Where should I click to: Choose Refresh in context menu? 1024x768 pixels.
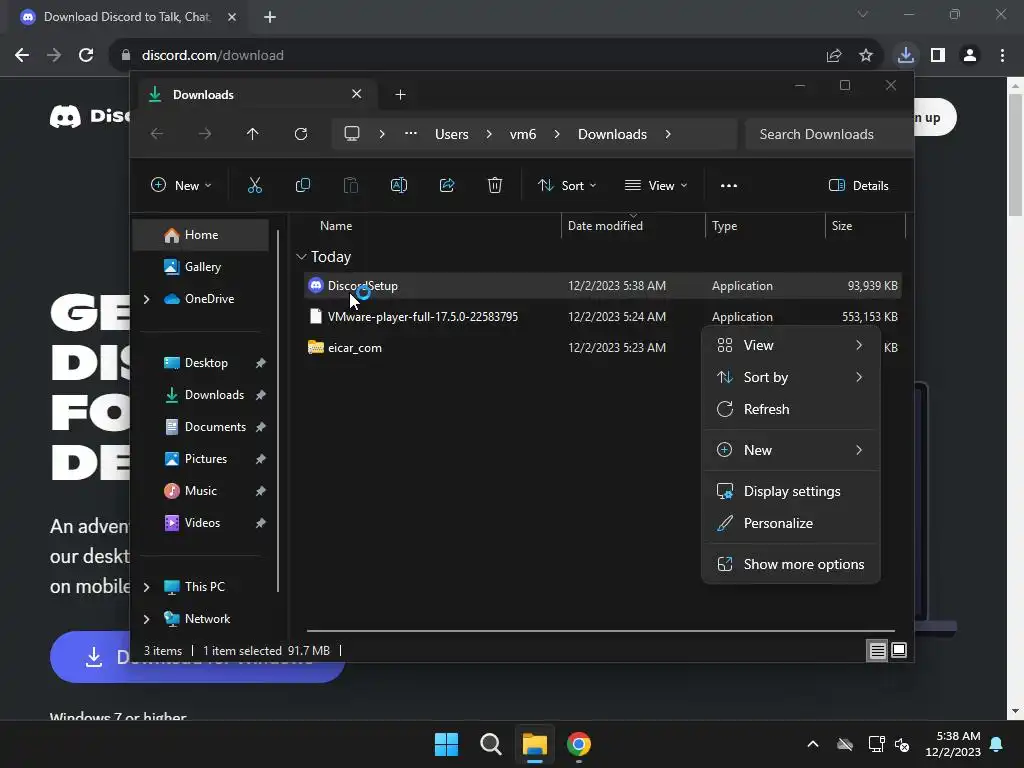(x=790, y=409)
